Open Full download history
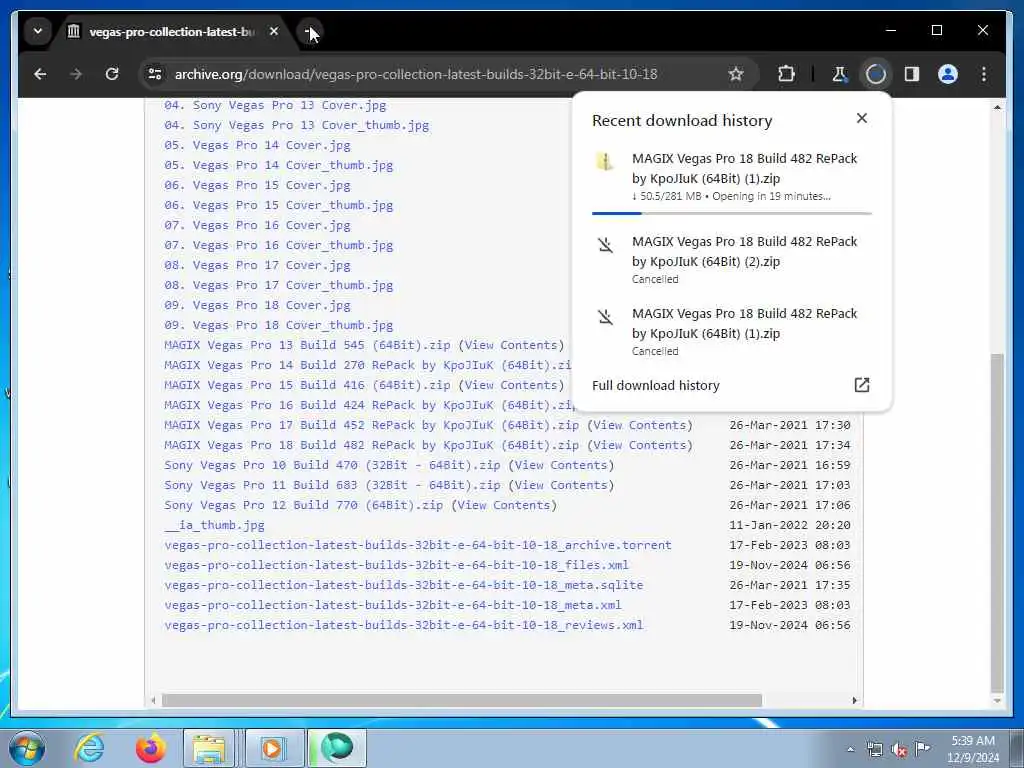Image resolution: width=1024 pixels, height=768 pixels. pos(656,385)
